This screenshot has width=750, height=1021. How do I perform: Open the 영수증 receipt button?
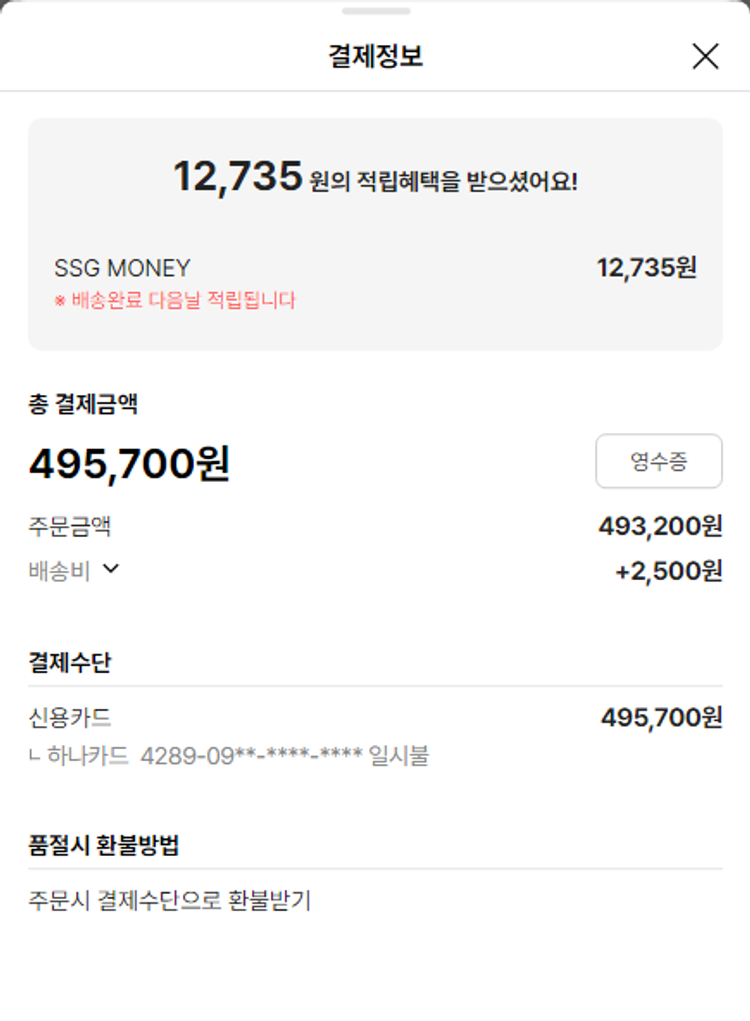[x=658, y=461]
